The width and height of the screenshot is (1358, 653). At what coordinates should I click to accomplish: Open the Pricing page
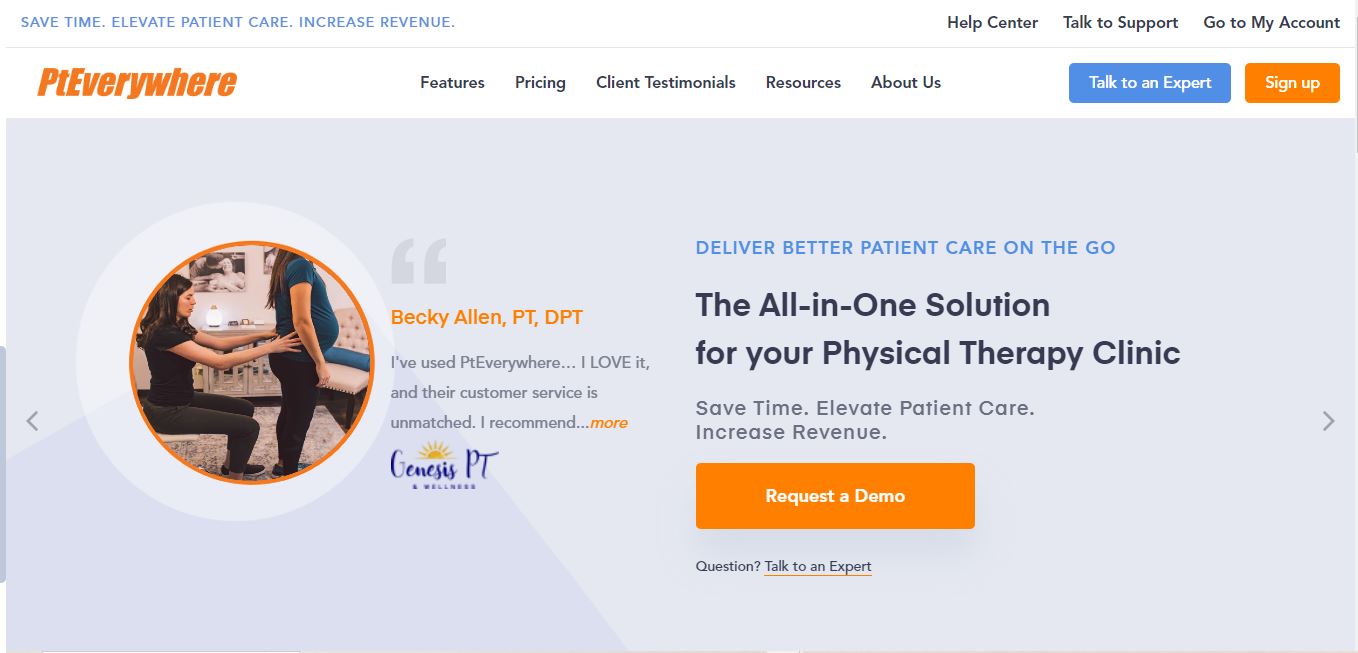[x=540, y=83]
